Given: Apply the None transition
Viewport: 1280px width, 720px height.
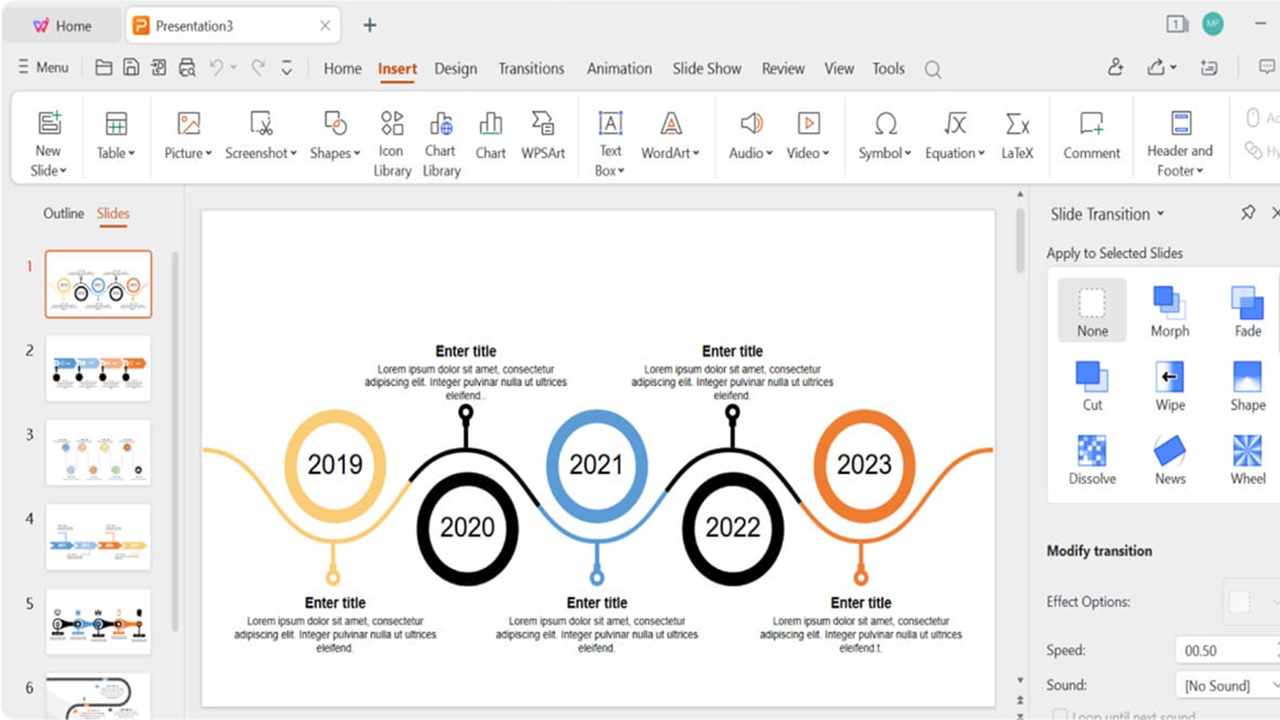Looking at the screenshot, I should (1091, 305).
